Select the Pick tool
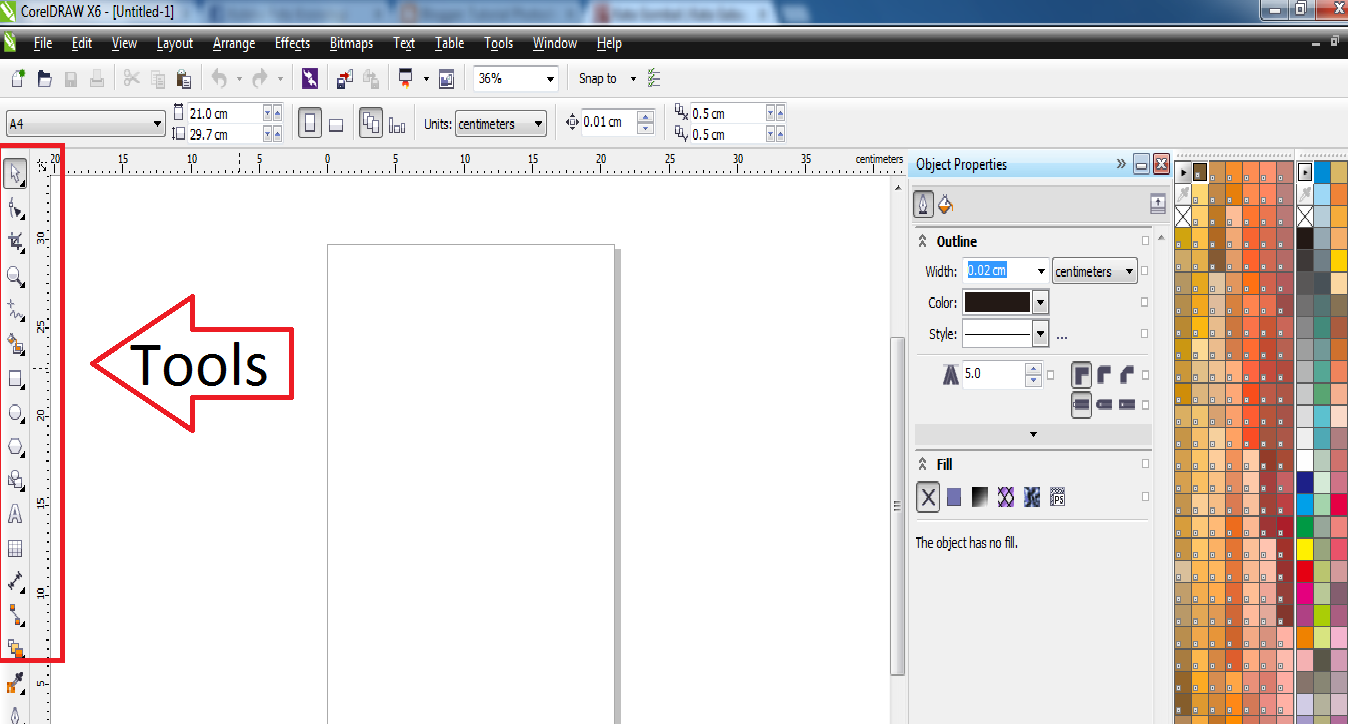Screen dimensions: 1348x724 tap(15, 174)
